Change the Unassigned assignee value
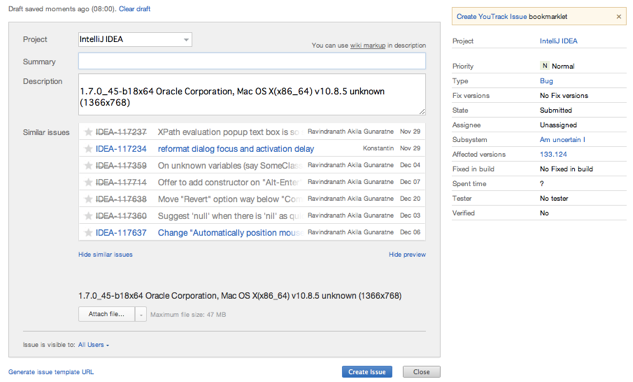Viewport: 633px width, 382px height. (x=558, y=125)
